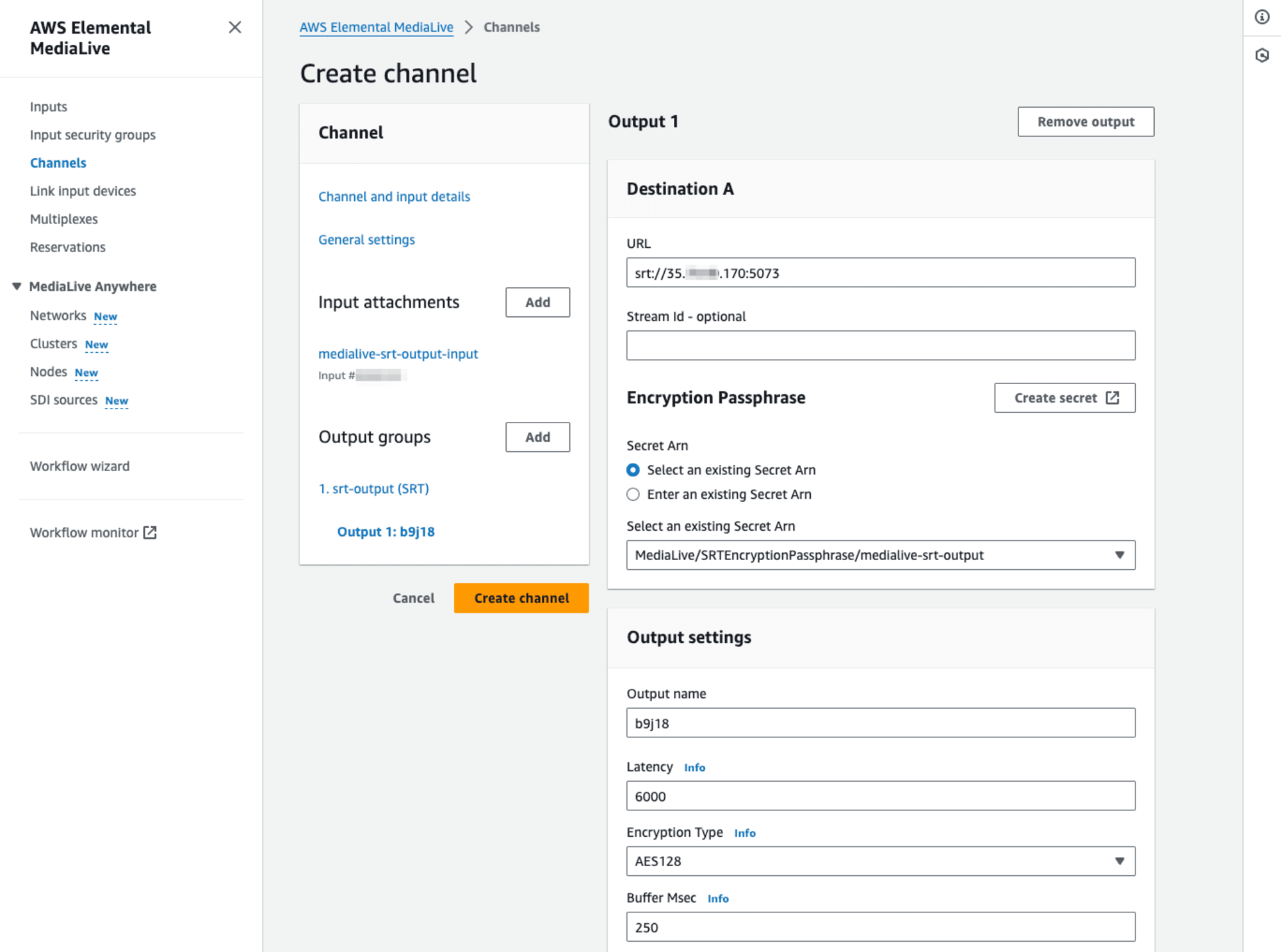Open Networks under MediaLive Anywhere
Image resolution: width=1281 pixels, height=952 pixels.
pyautogui.click(x=58, y=316)
